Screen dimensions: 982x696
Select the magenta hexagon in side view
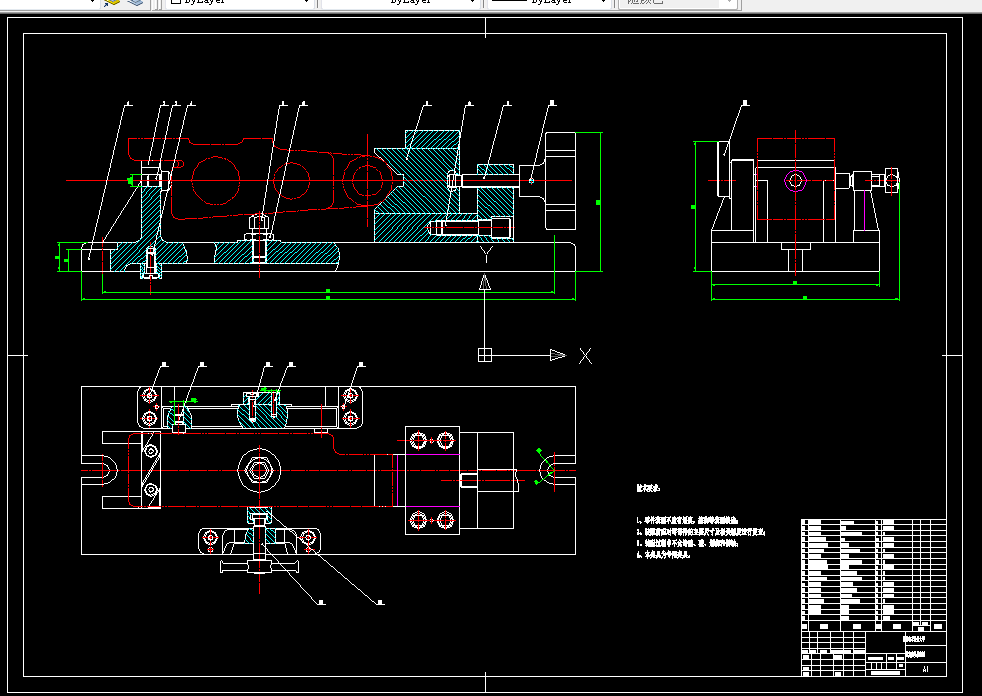(795, 181)
